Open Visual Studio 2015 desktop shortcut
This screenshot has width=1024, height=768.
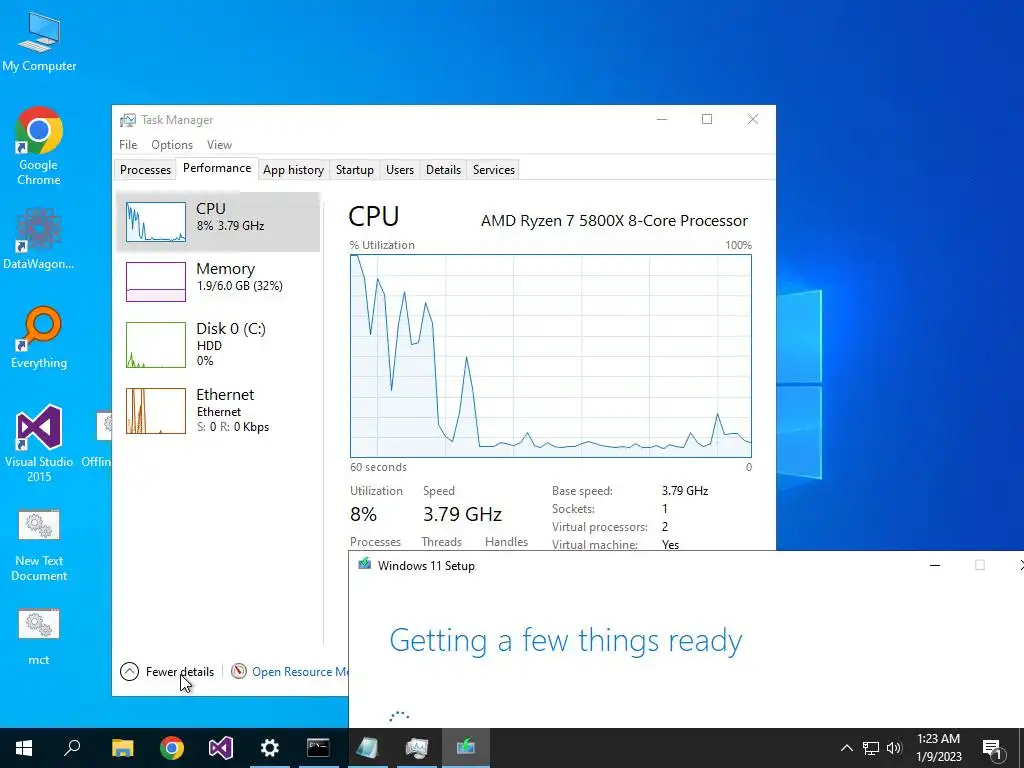coord(39,443)
